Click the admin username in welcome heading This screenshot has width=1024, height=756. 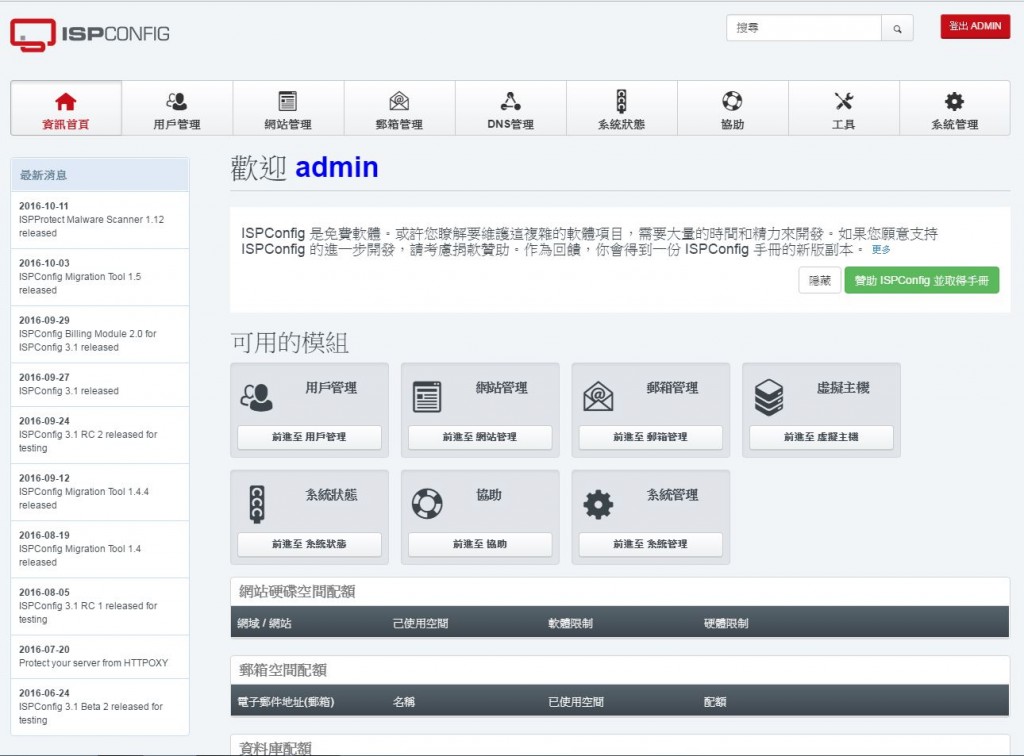point(337,168)
